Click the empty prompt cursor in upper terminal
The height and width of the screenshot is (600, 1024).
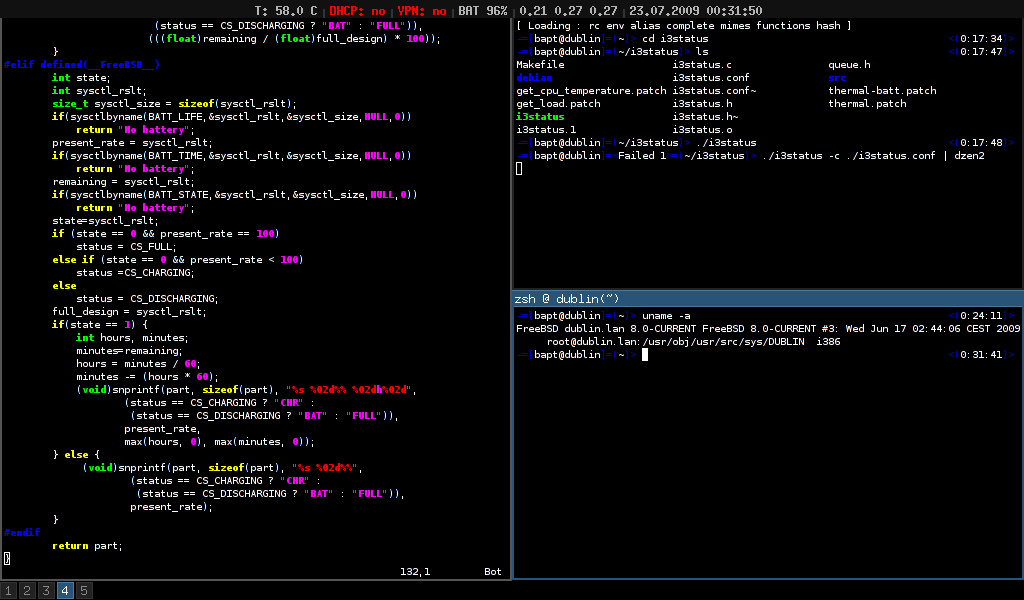click(x=519, y=168)
